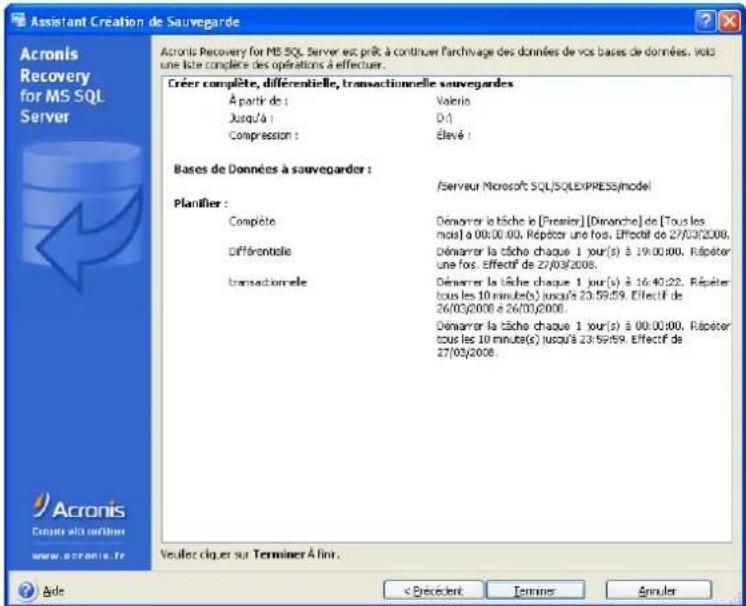746x606 pixels.
Task: Select the 'D:\' destination value
Action: point(444,118)
